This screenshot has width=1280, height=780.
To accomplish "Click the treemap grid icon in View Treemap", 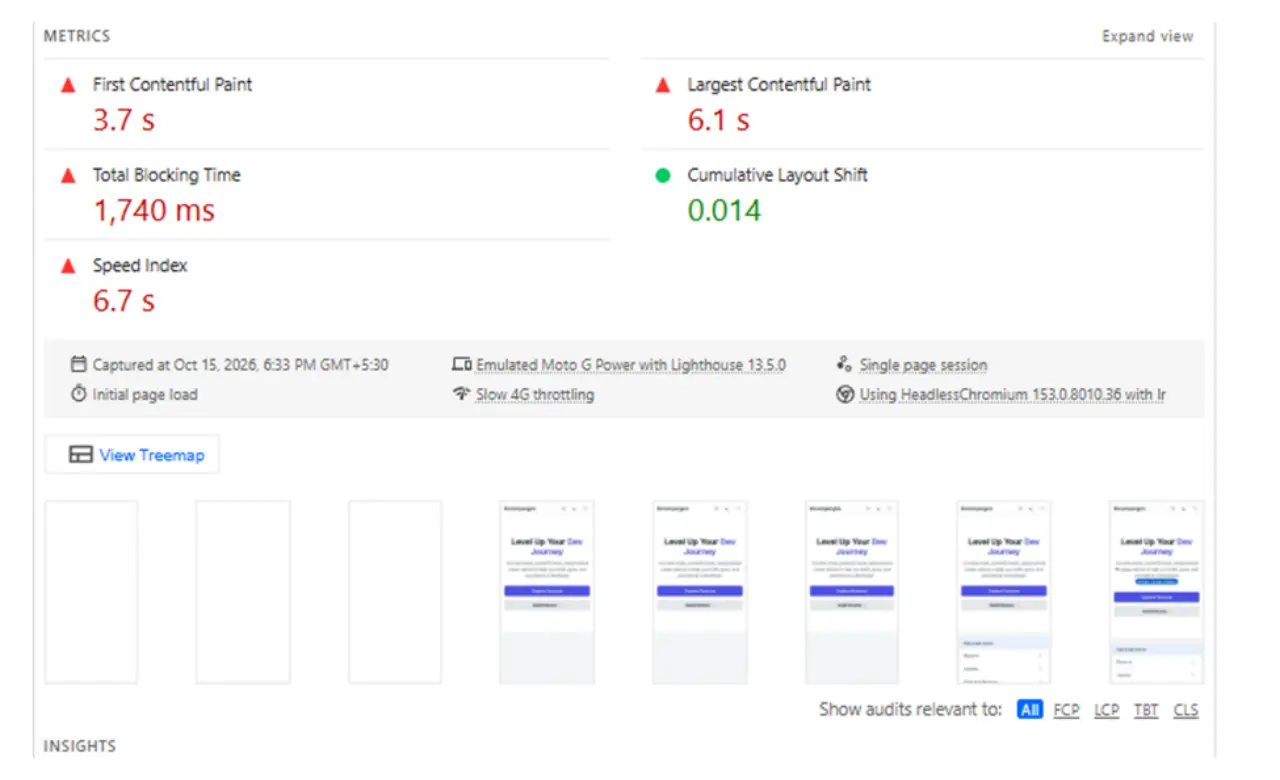I will (x=81, y=455).
